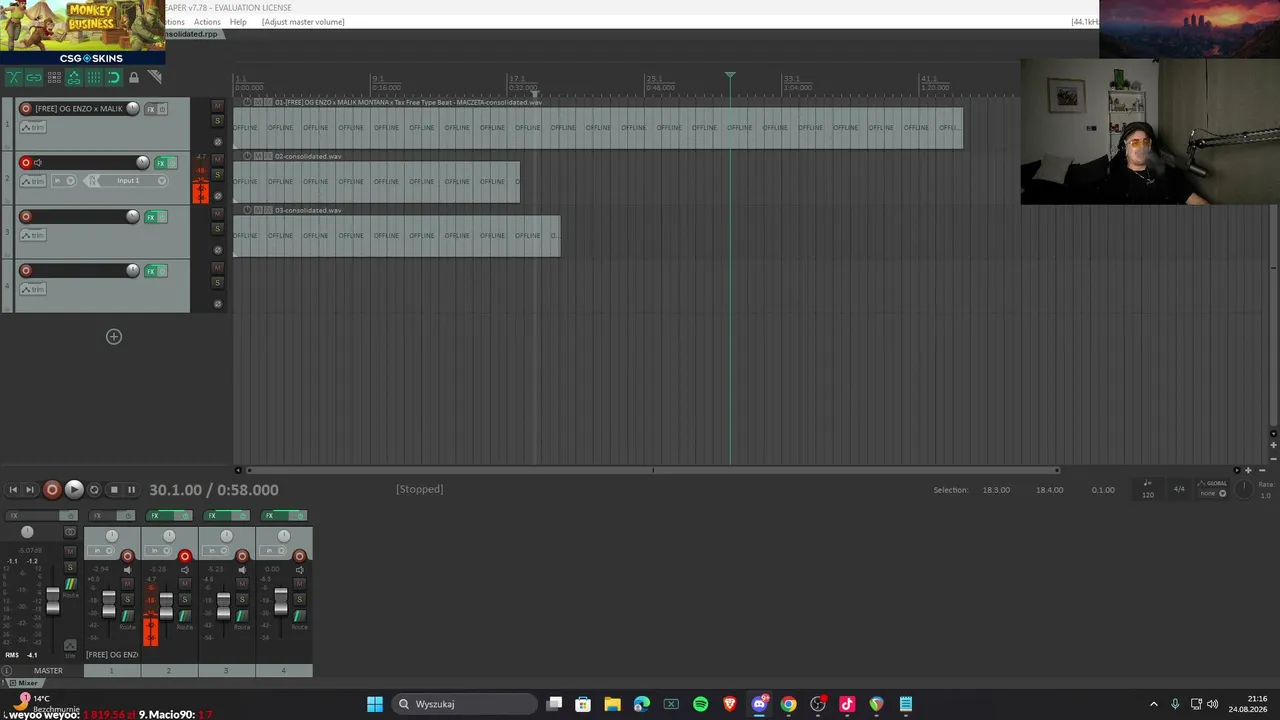1280x720 pixels.
Task: Toggle mute on mixer channel 3
Action: click(x=242, y=584)
